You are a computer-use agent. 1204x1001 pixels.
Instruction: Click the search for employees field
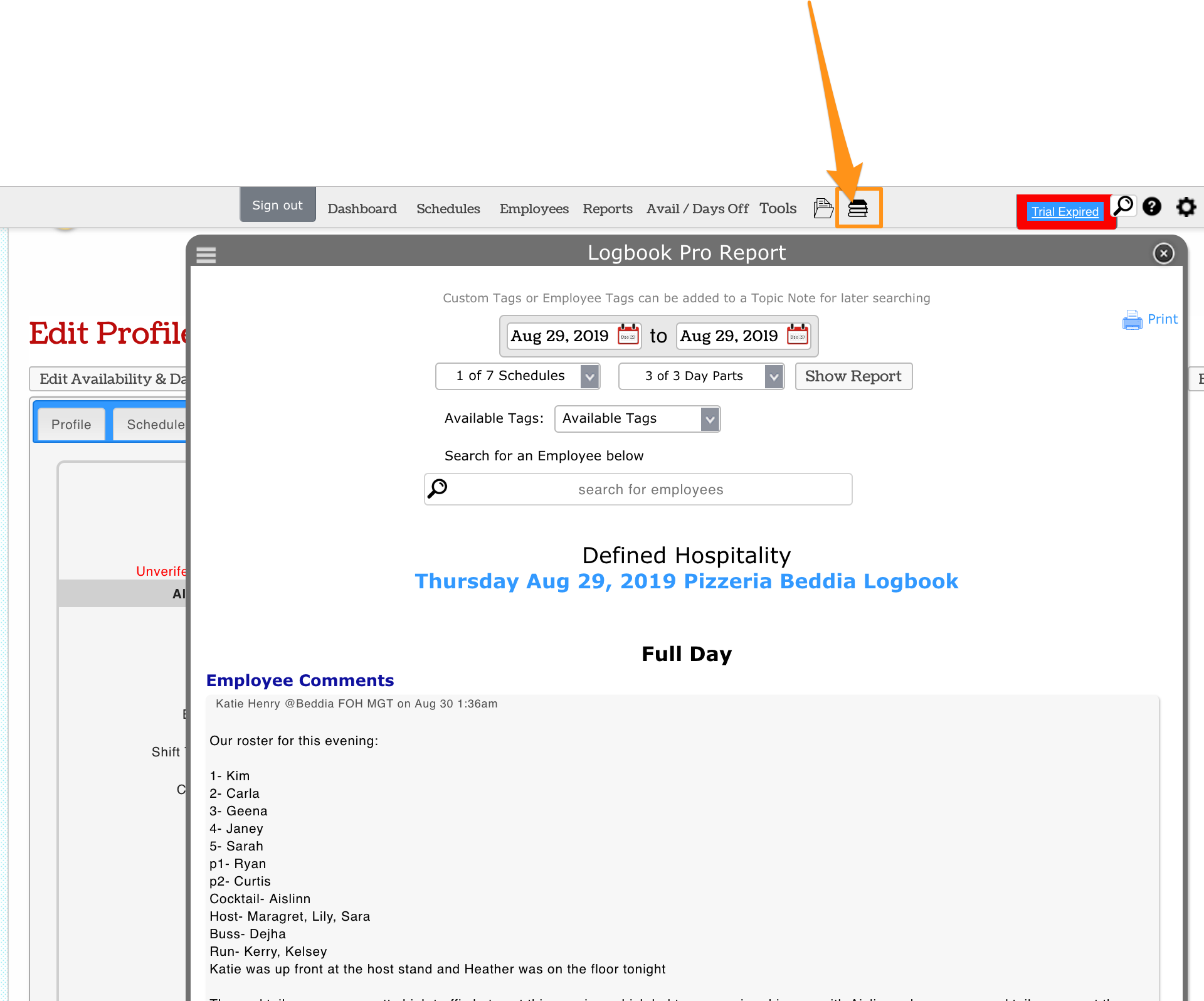650,490
